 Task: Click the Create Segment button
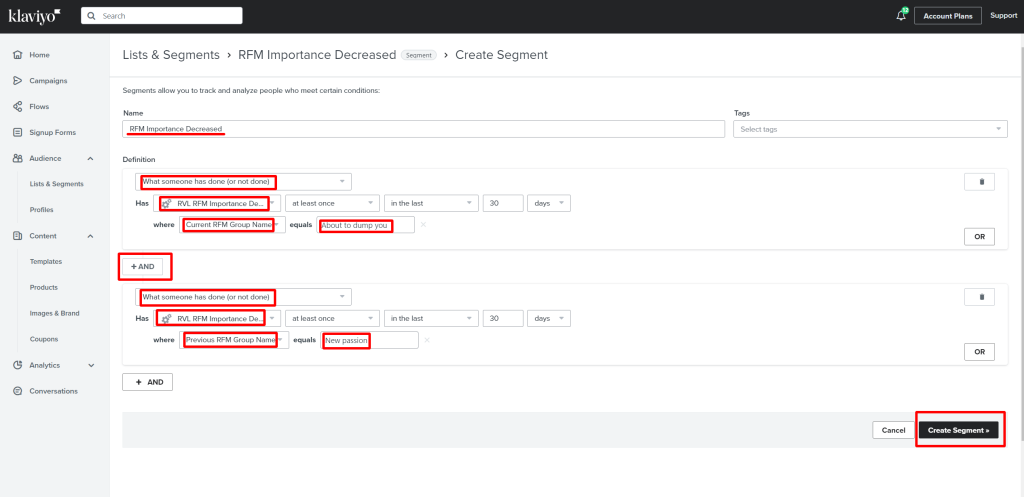(x=958, y=430)
